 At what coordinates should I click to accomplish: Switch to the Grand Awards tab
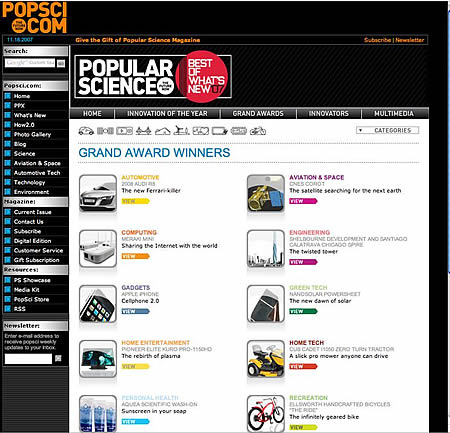258,113
